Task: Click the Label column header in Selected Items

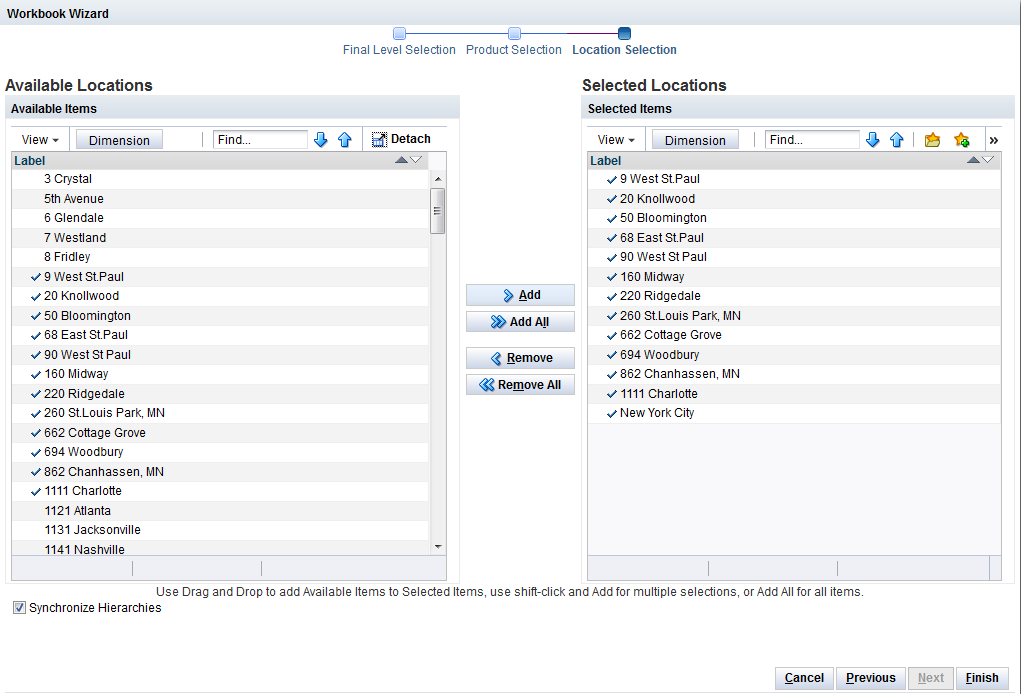Action: [x=794, y=161]
